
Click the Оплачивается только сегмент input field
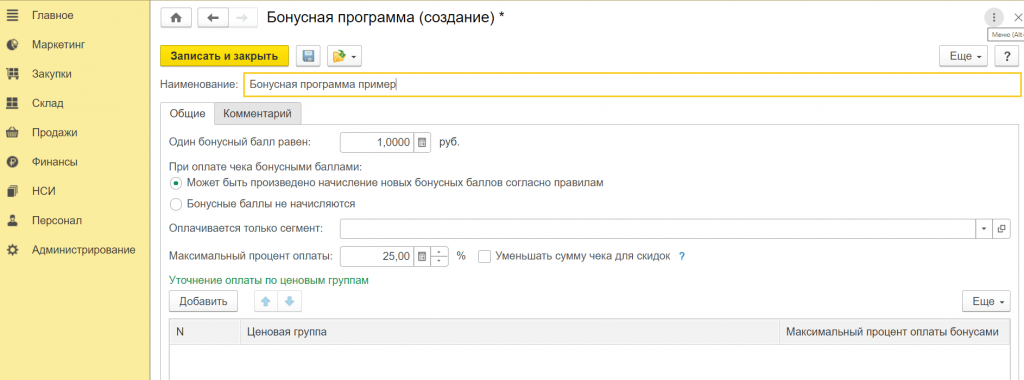click(x=658, y=229)
